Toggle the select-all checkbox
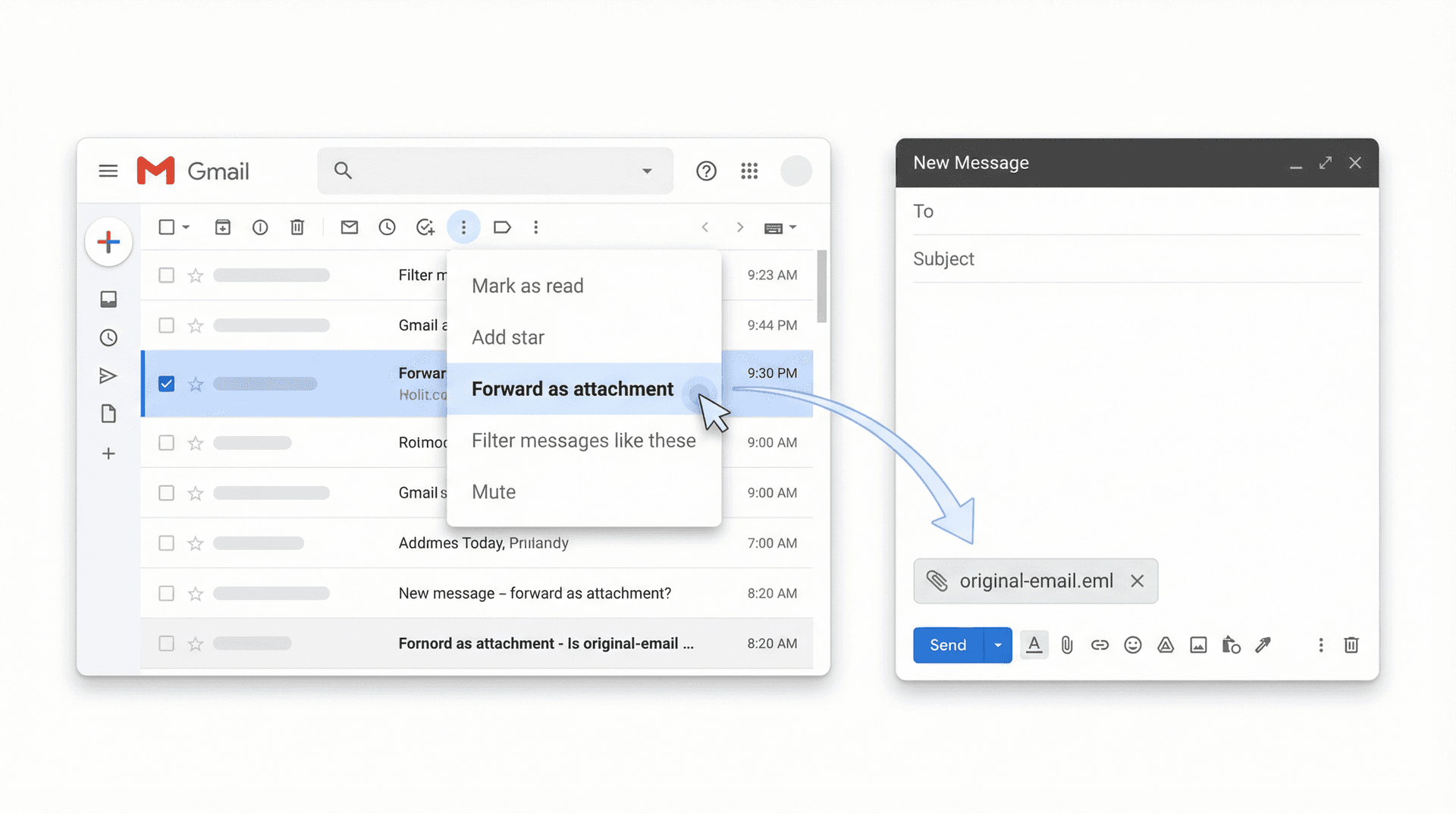The width and height of the screenshot is (1456, 813). (x=166, y=227)
